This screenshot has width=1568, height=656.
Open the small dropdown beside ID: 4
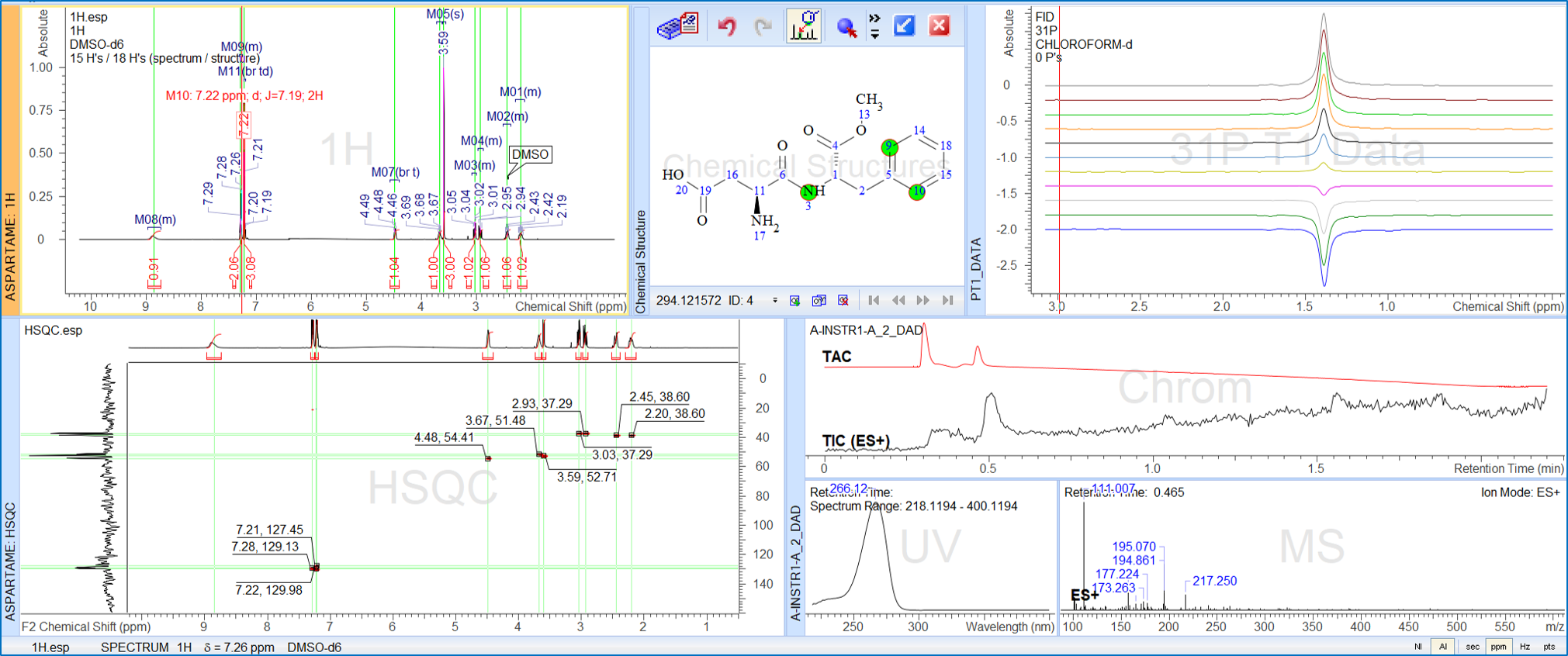(774, 301)
